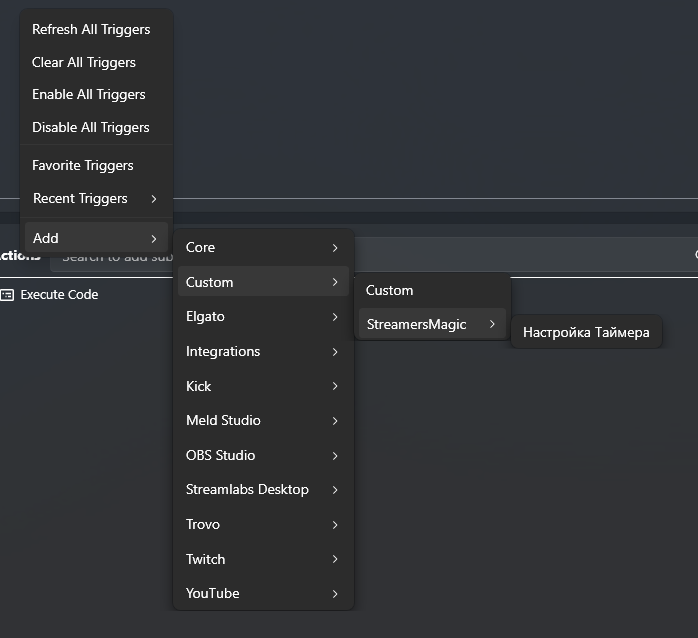Select Refresh All Triggers
The image size is (698, 638).
(91, 30)
